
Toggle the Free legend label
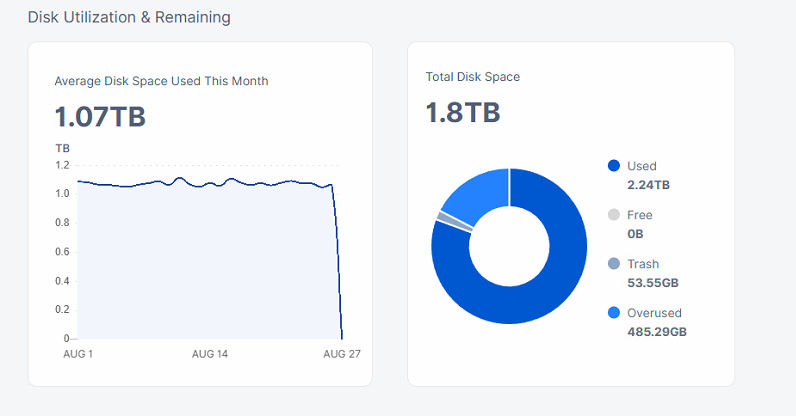639,215
